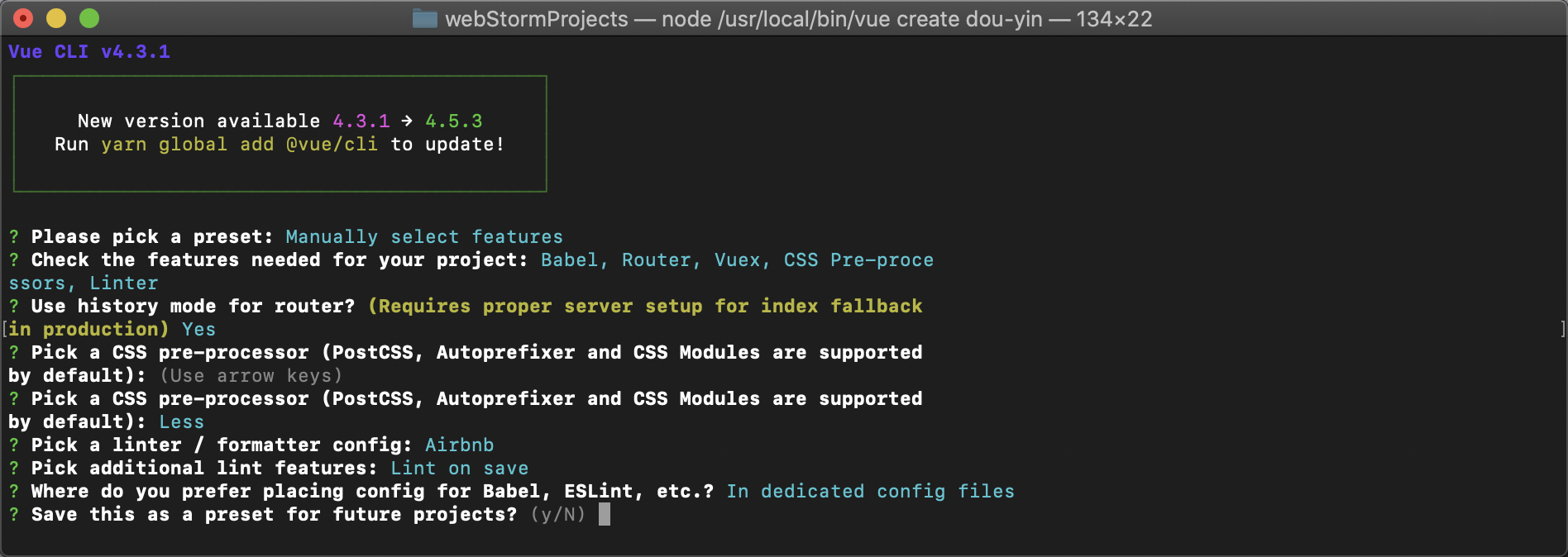Click the 'Lint on save' answer text
Screen dimensions: 1568x557
pyautogui.click(x=459, y=469)
